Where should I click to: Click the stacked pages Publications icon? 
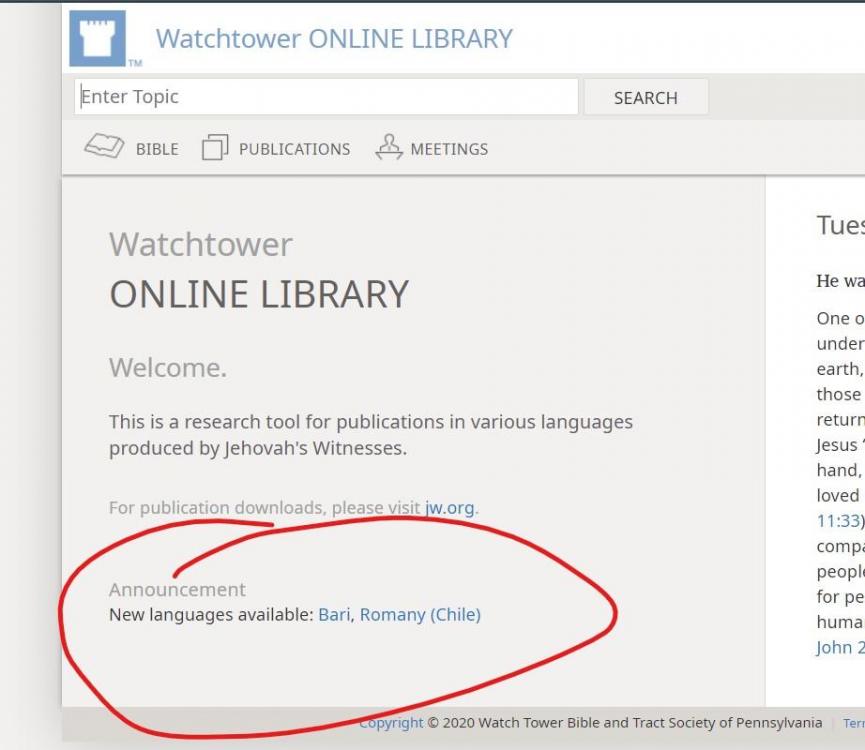215,148
